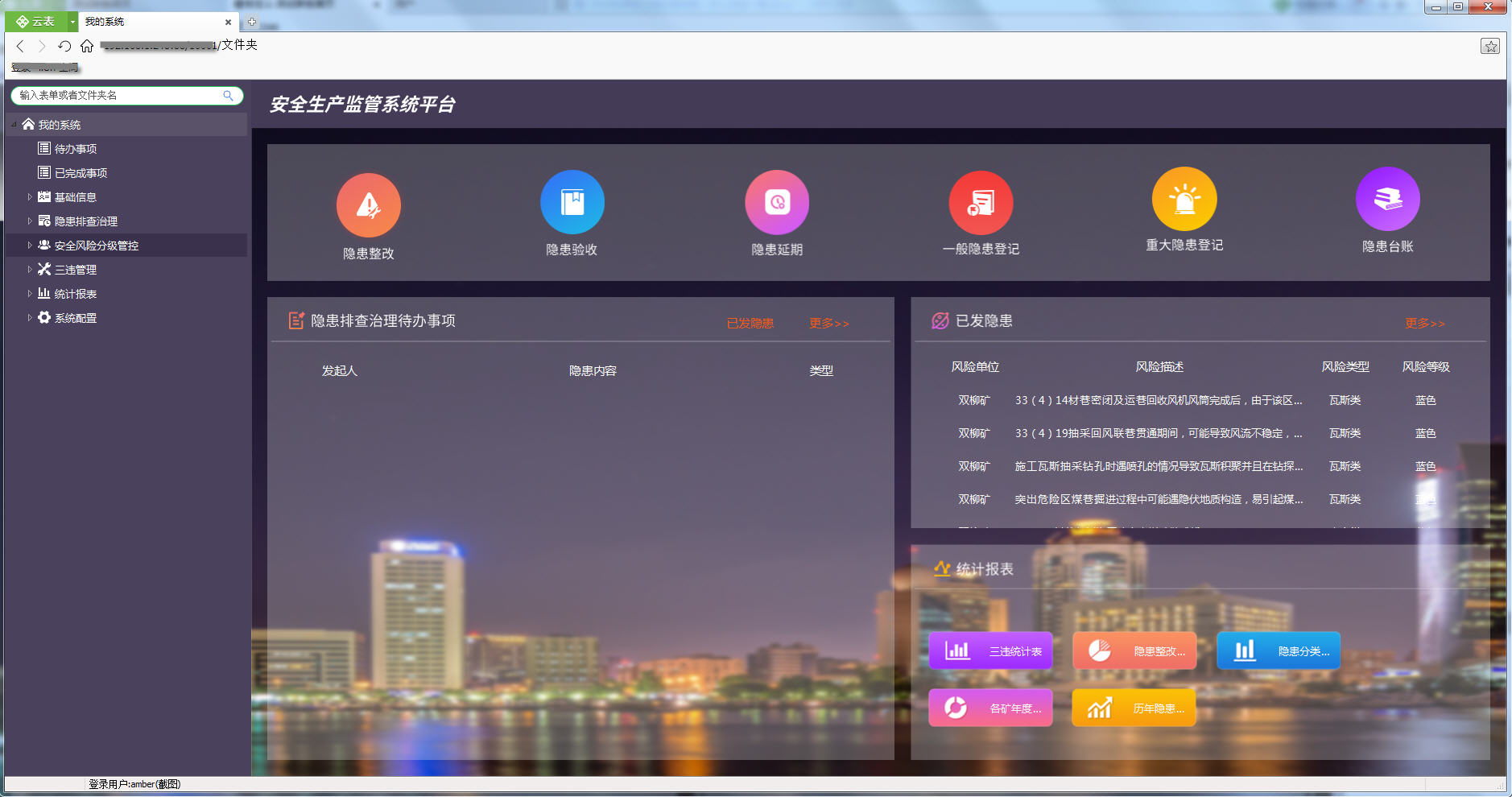Open the 隐患整改 module icon
The height and width of the screenshot is (797, 1512).
point(369,204)
